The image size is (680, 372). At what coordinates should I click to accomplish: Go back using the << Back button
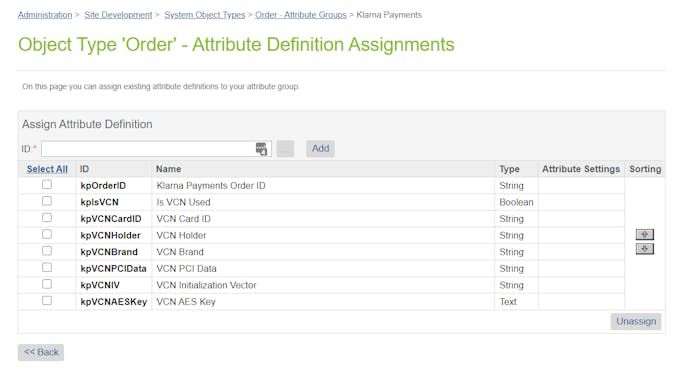(x=41, y=352)
